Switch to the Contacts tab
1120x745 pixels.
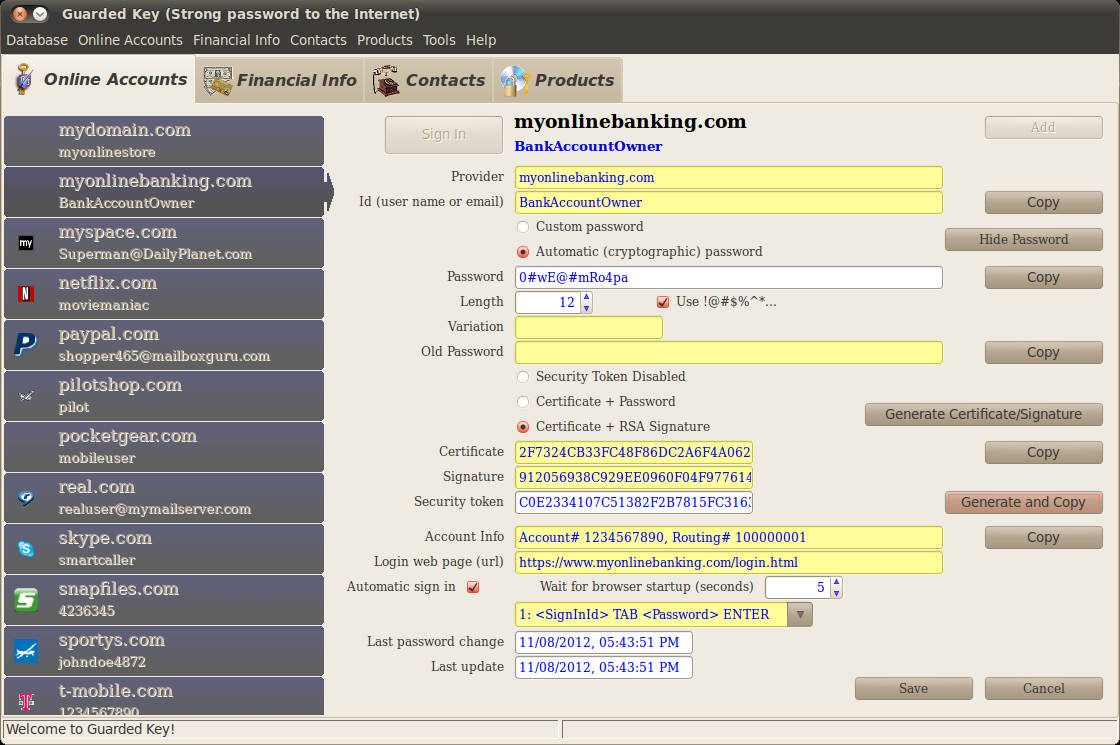[x=429, y=80]
